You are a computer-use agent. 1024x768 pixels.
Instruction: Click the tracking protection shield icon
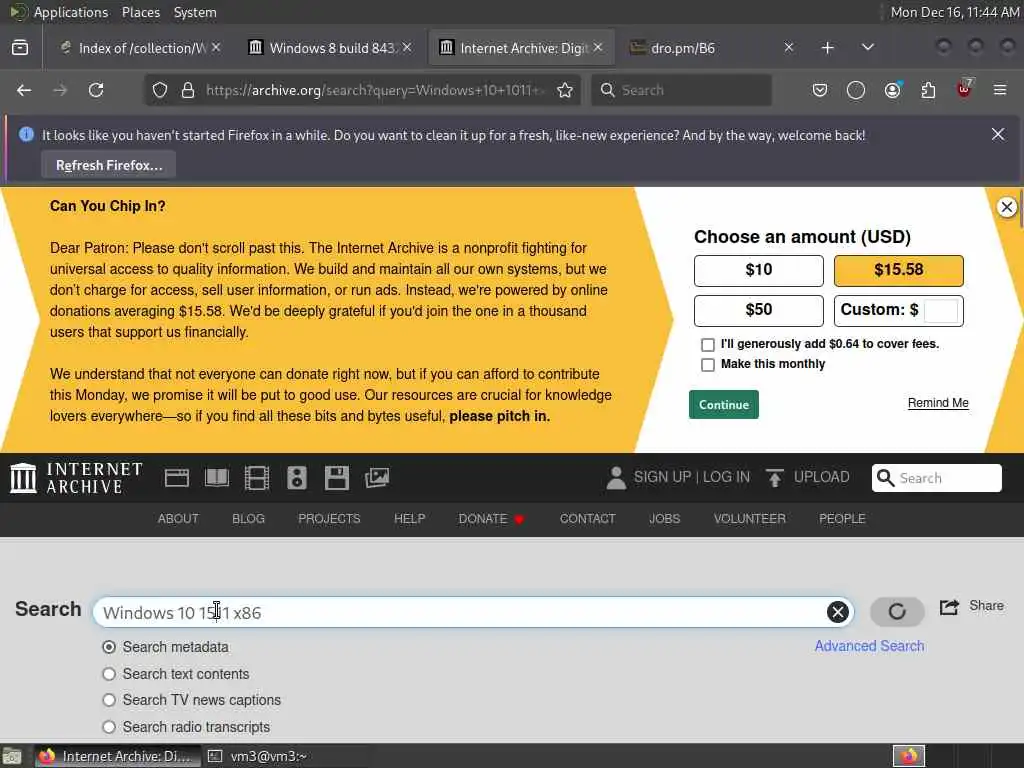(160, 90)
